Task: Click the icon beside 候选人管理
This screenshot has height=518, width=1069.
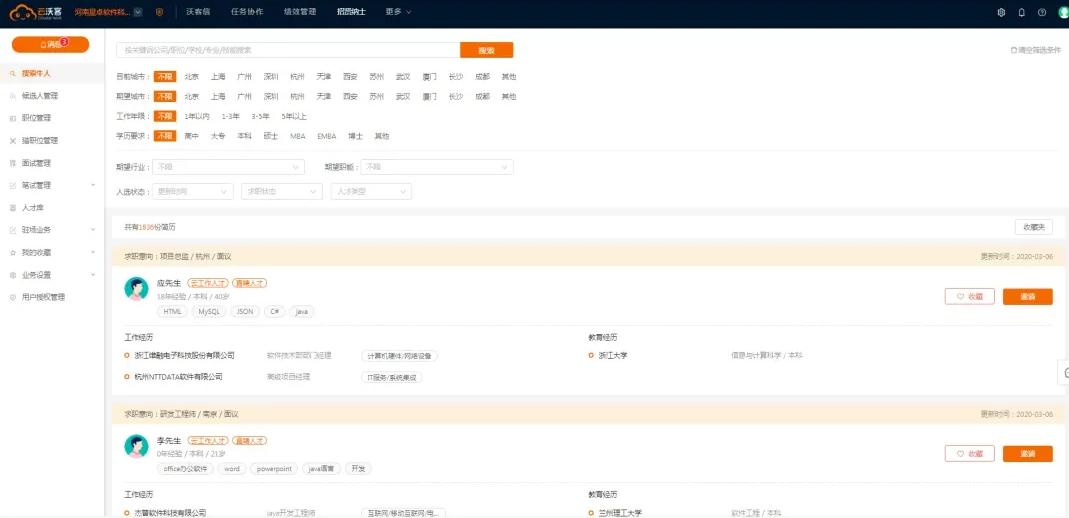Action: [x=13, y=96]
